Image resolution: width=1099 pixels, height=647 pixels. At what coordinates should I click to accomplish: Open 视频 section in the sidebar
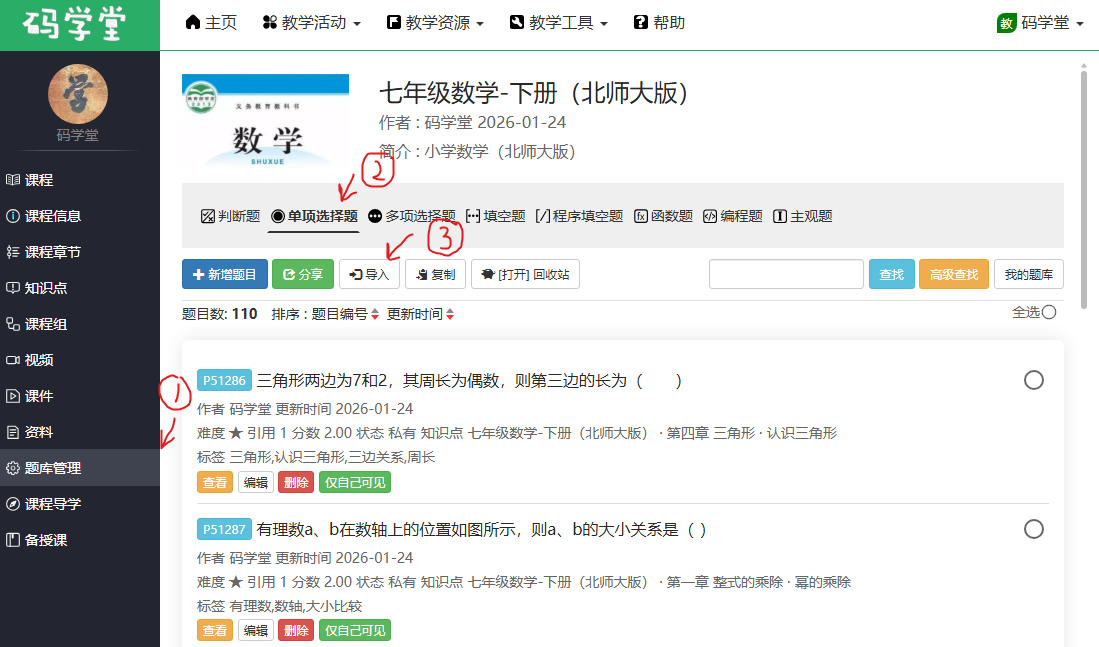tap(39, 360)
